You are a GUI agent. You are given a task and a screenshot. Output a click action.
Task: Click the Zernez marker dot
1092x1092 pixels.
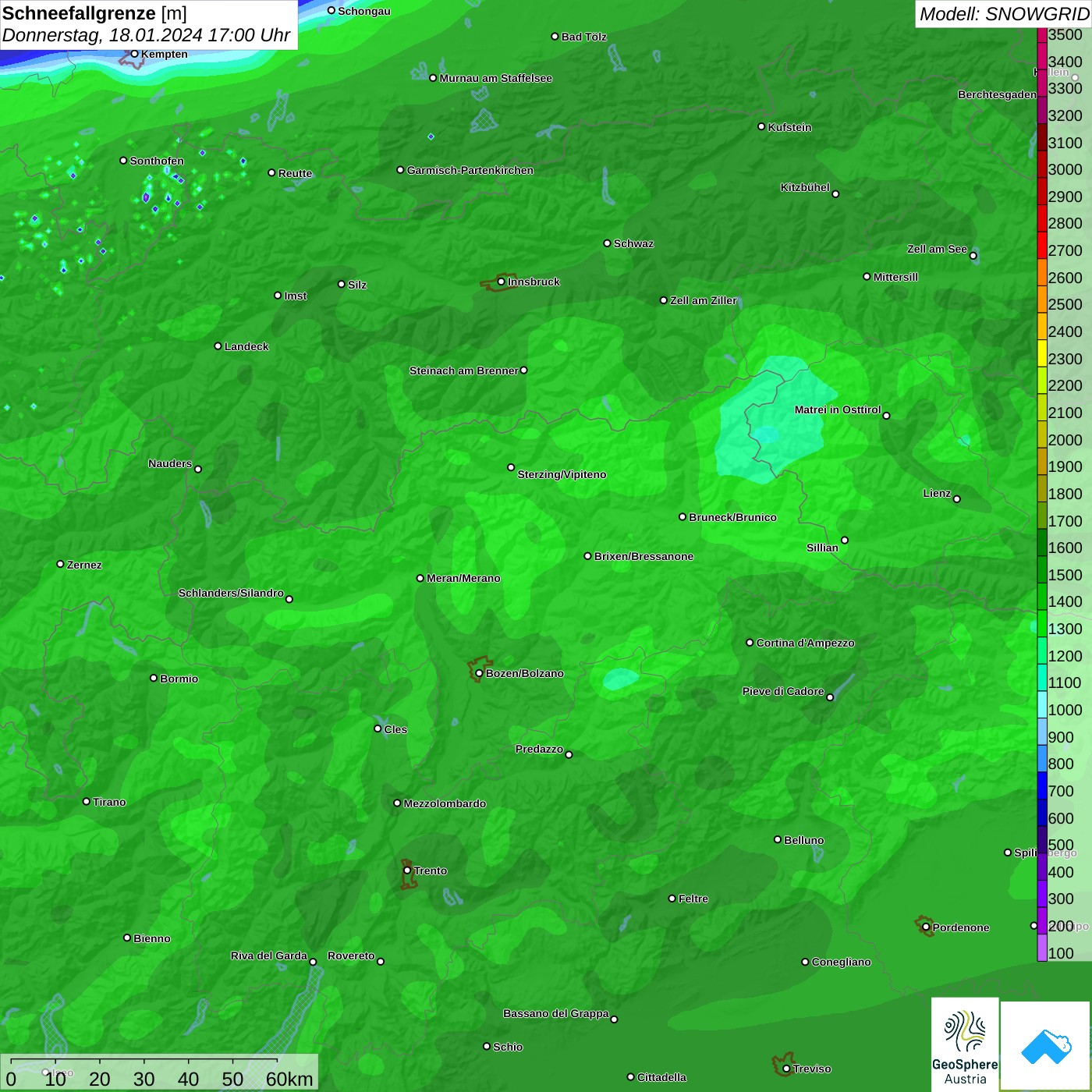(60, 564)
